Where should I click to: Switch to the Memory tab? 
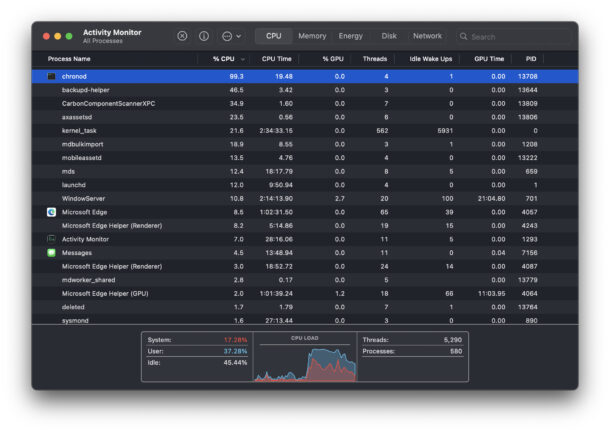click(312, 36)
